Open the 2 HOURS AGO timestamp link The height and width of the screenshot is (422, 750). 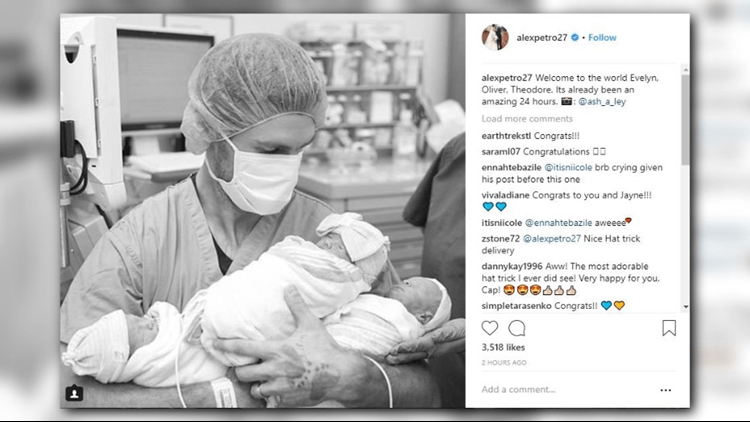[x=504, y=363]
